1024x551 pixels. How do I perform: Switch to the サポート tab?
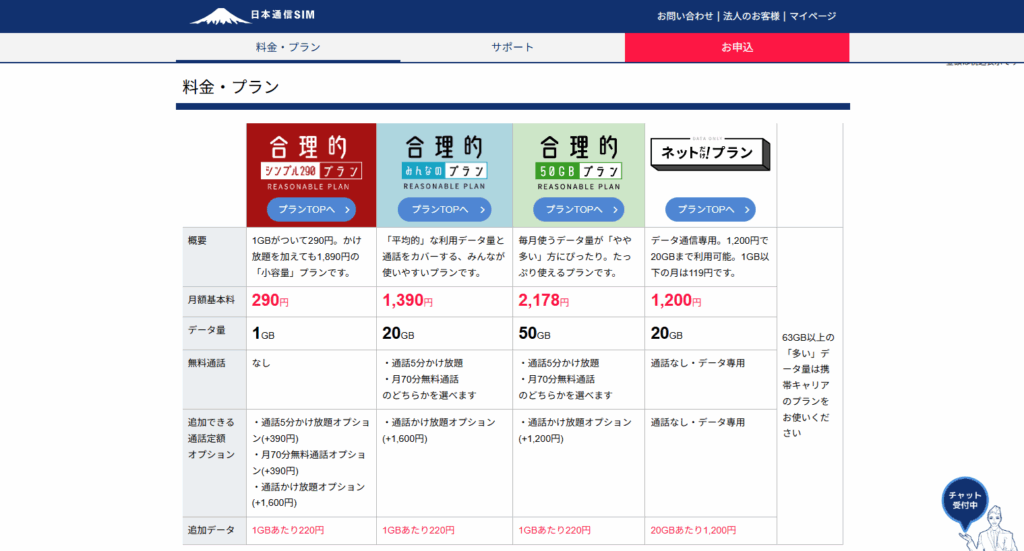(x=513, y=47)
